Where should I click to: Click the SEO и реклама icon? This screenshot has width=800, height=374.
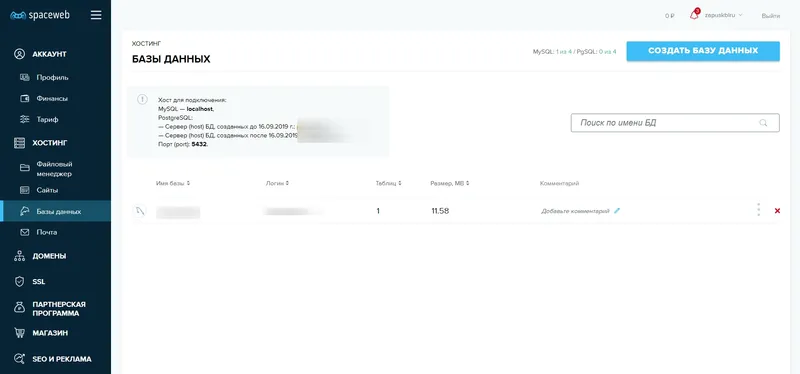click(19, 359)
